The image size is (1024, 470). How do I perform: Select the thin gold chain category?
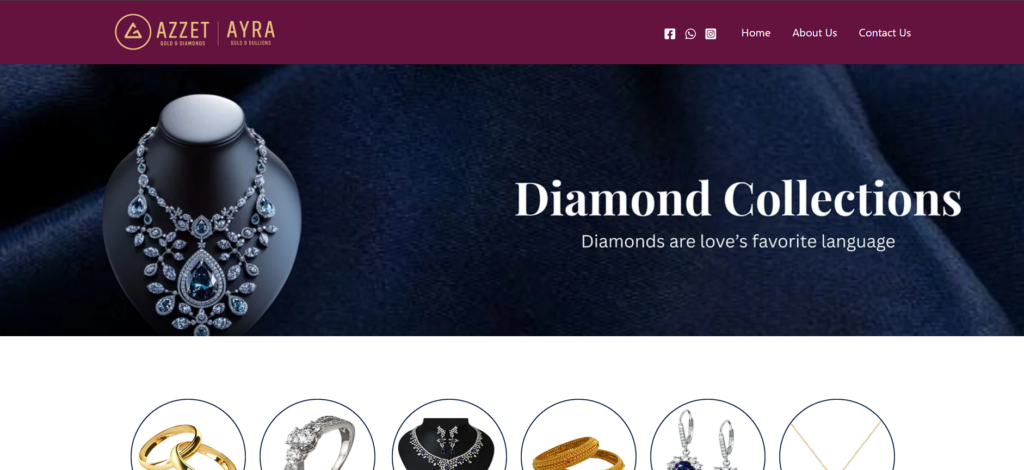(x=837, y=436)
